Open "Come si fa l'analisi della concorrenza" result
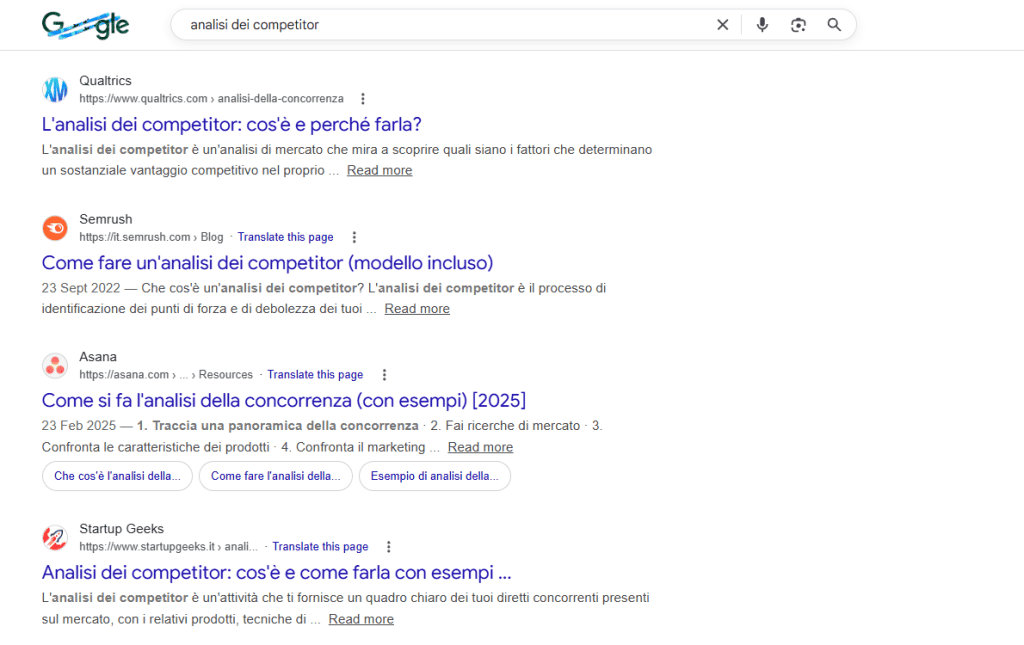This screenshot has height=645, width=1024. [283, 400]
